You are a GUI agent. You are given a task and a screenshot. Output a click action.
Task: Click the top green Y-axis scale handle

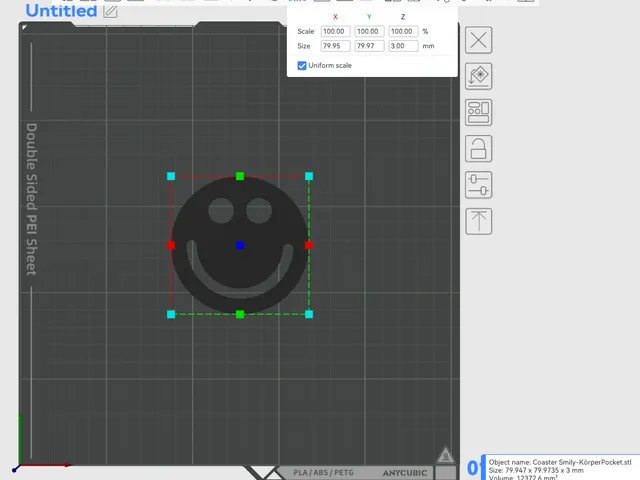point(240,176)
